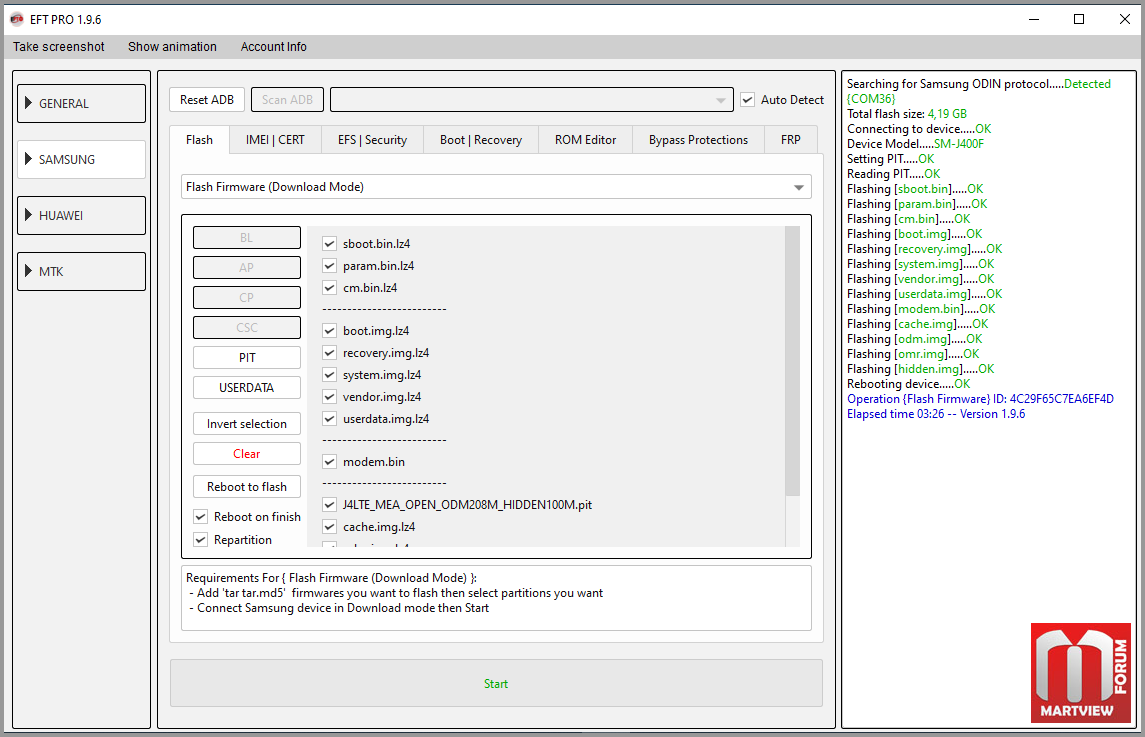The height and width of the screenshot is (737, 1145).
Task: Open the ADB device dropdown list
Action: tap(531, 100)
